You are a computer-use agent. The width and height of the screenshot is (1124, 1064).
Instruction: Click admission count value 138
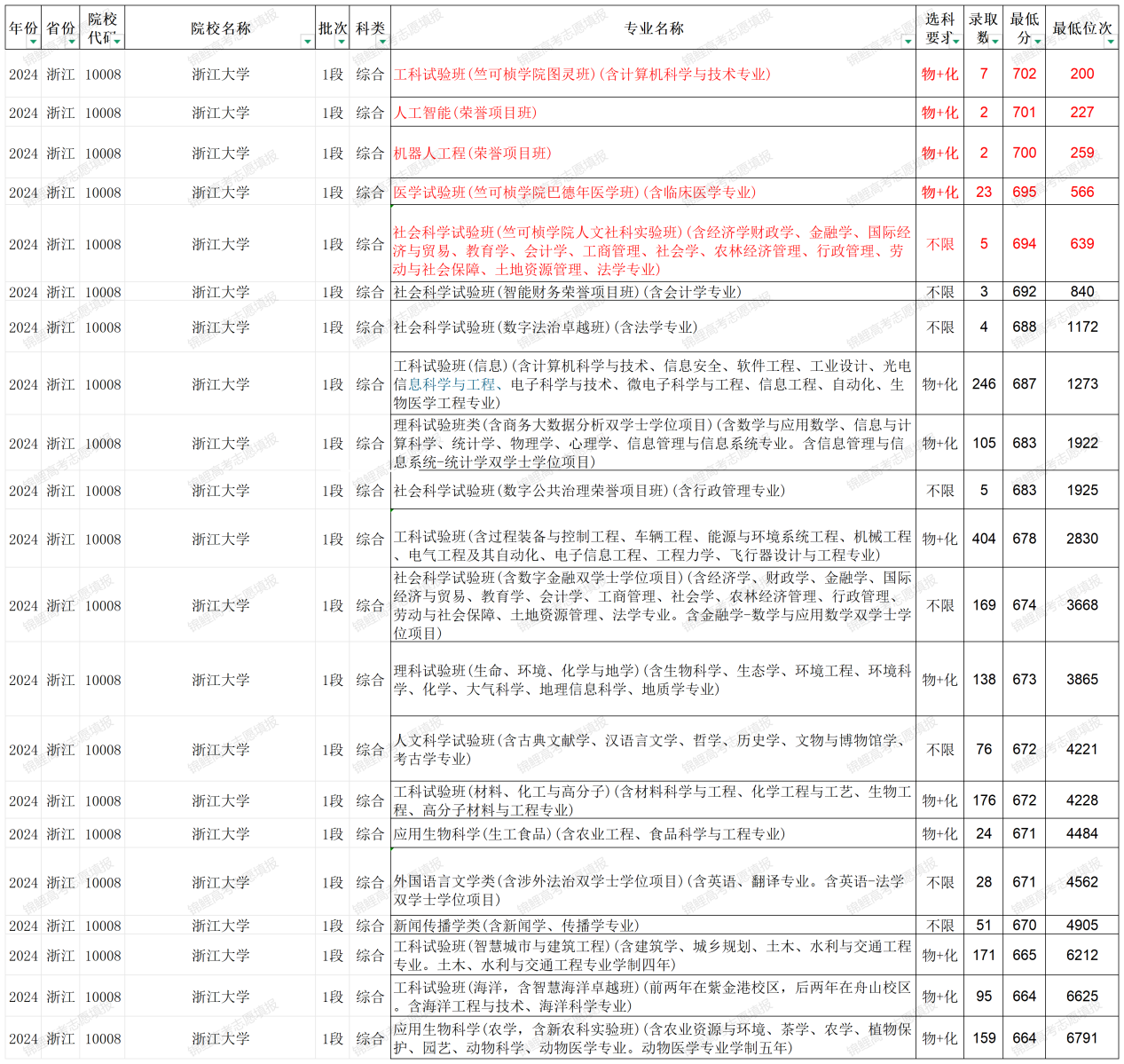(984, 680)
